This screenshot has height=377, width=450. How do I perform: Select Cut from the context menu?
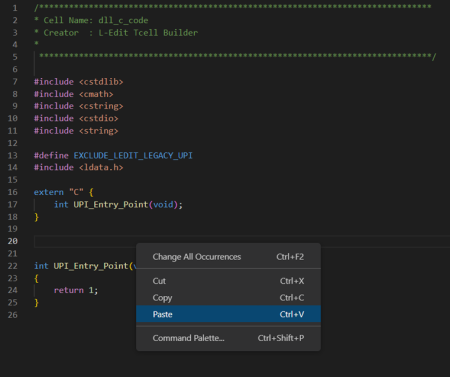(228, 281)
